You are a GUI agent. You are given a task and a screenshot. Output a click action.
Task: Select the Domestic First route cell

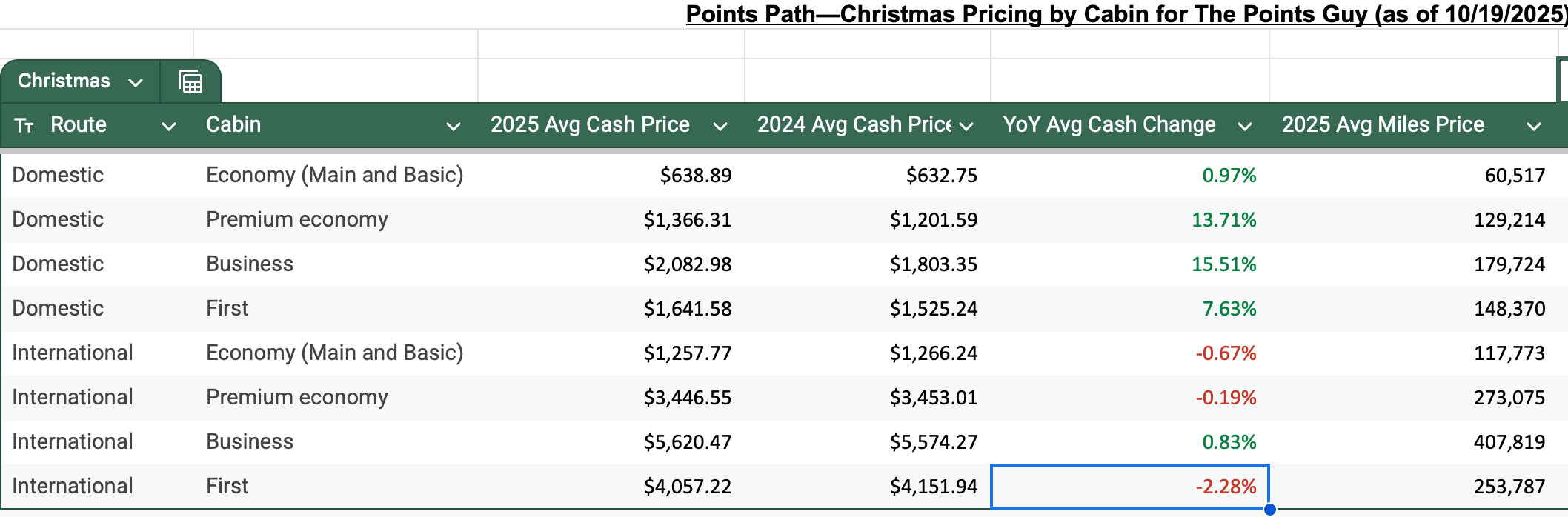tap(58, 309)
